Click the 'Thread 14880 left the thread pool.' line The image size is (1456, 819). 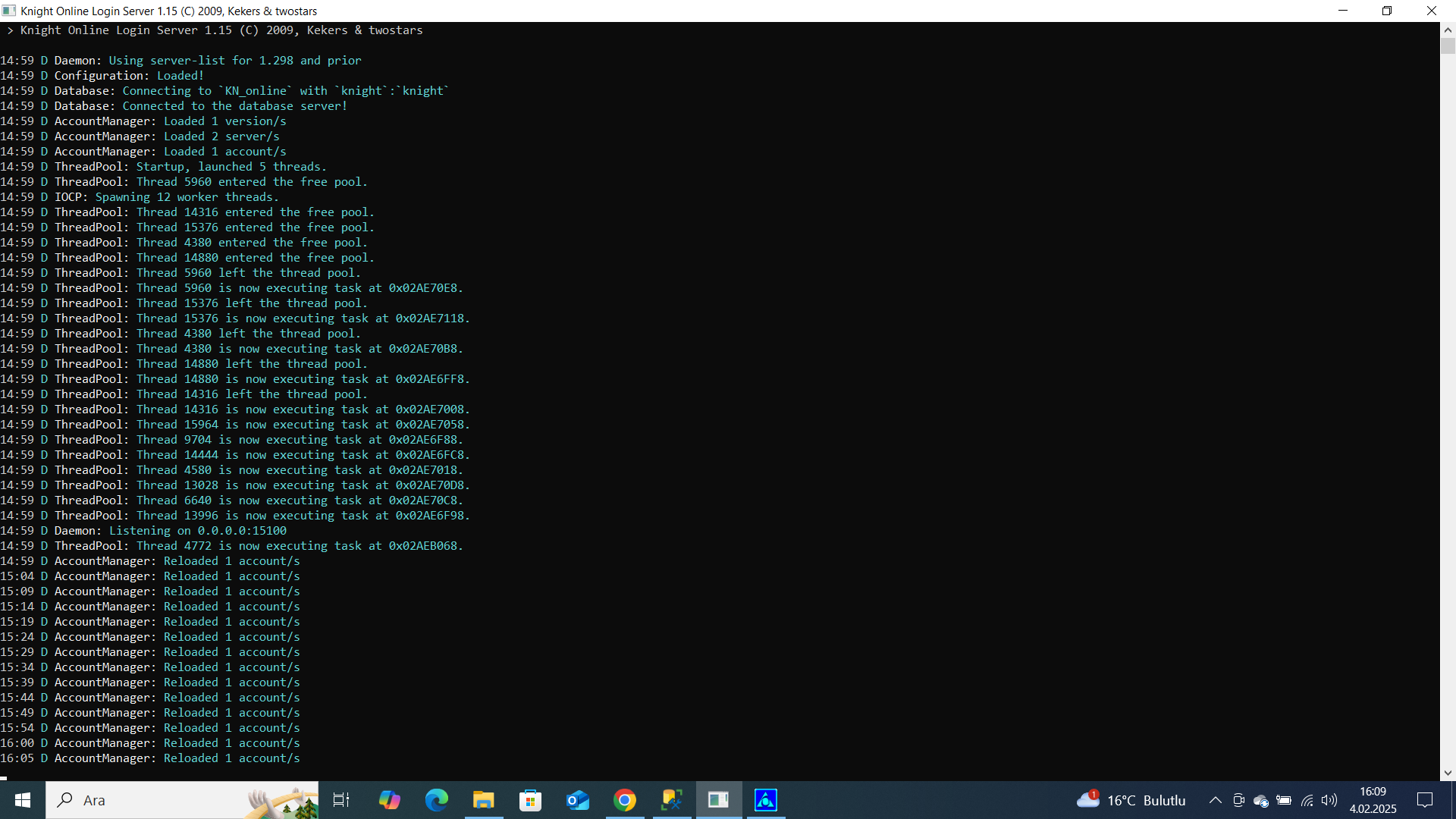click(184, 364)
